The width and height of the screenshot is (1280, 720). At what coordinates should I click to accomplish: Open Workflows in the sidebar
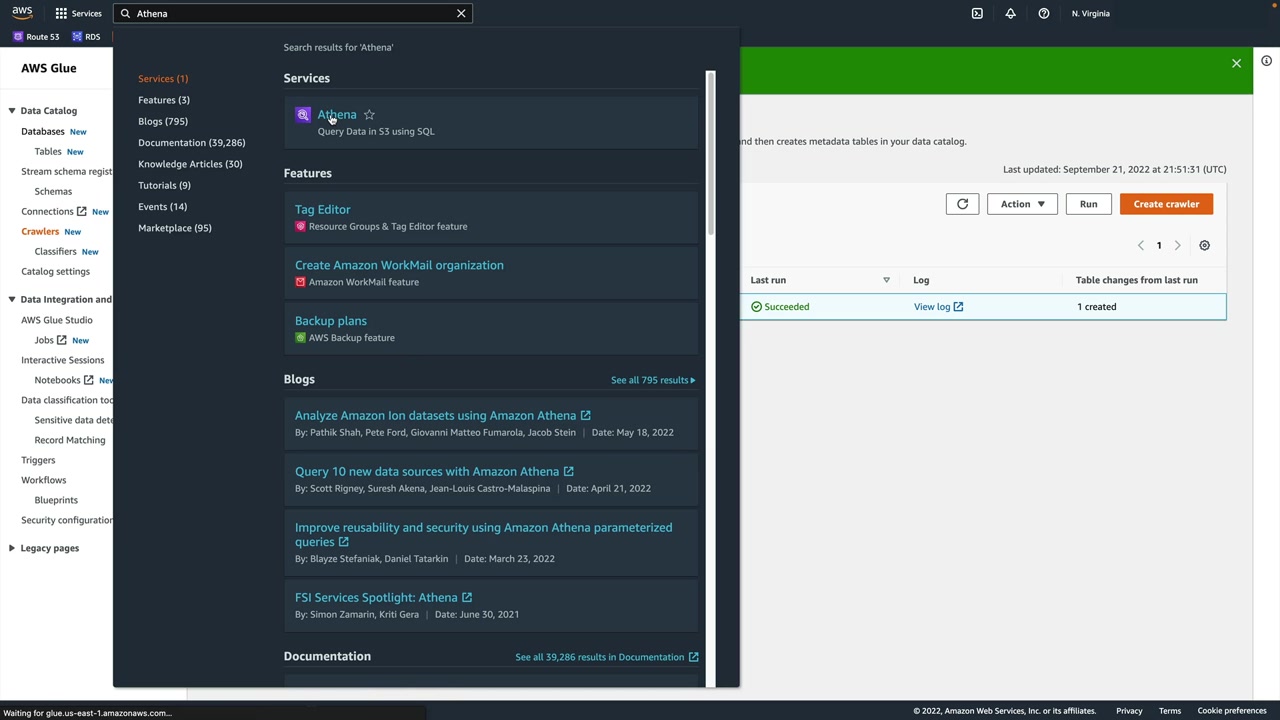[44, 480]
